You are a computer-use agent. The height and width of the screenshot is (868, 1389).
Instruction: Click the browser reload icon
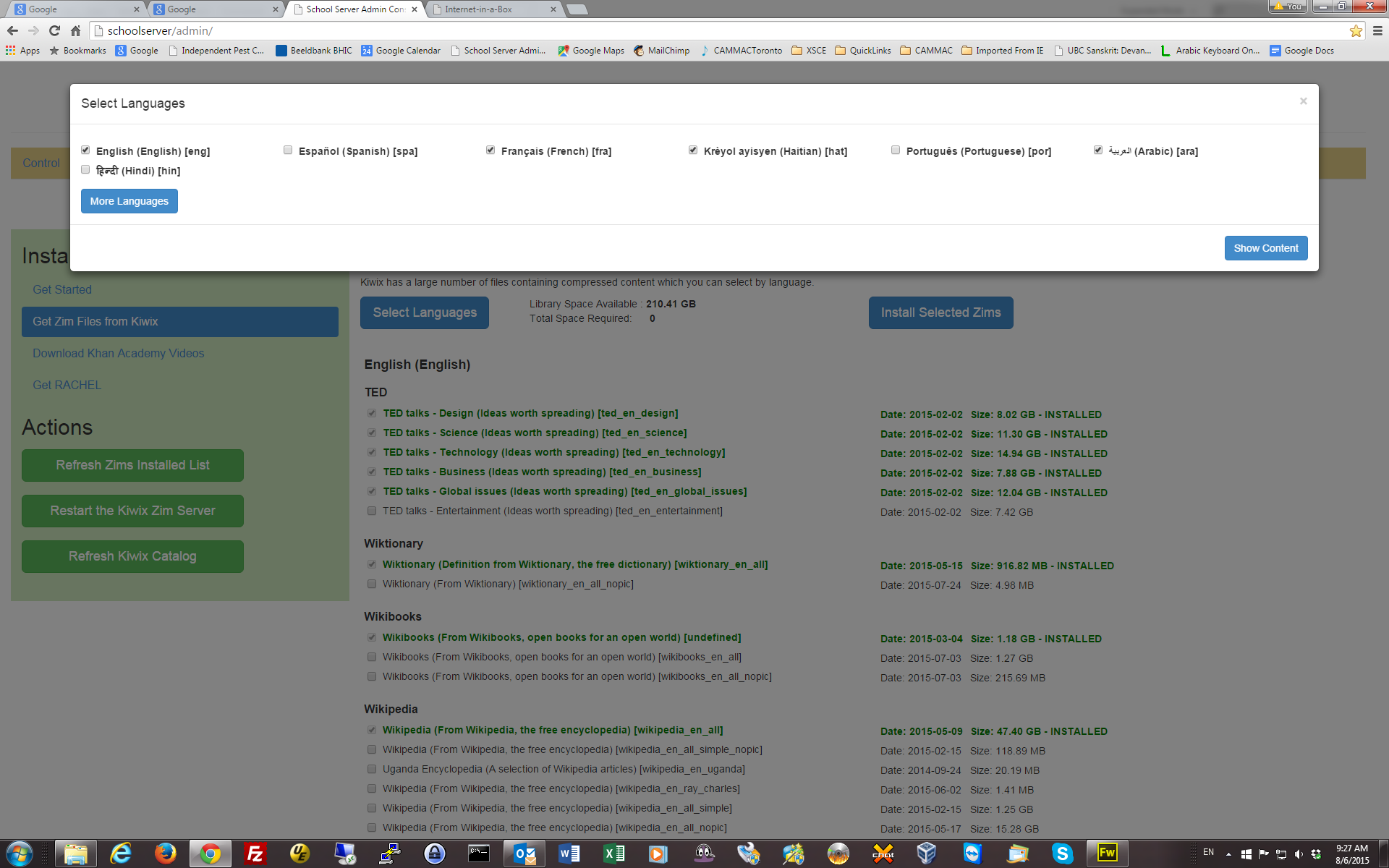(54, 30)
